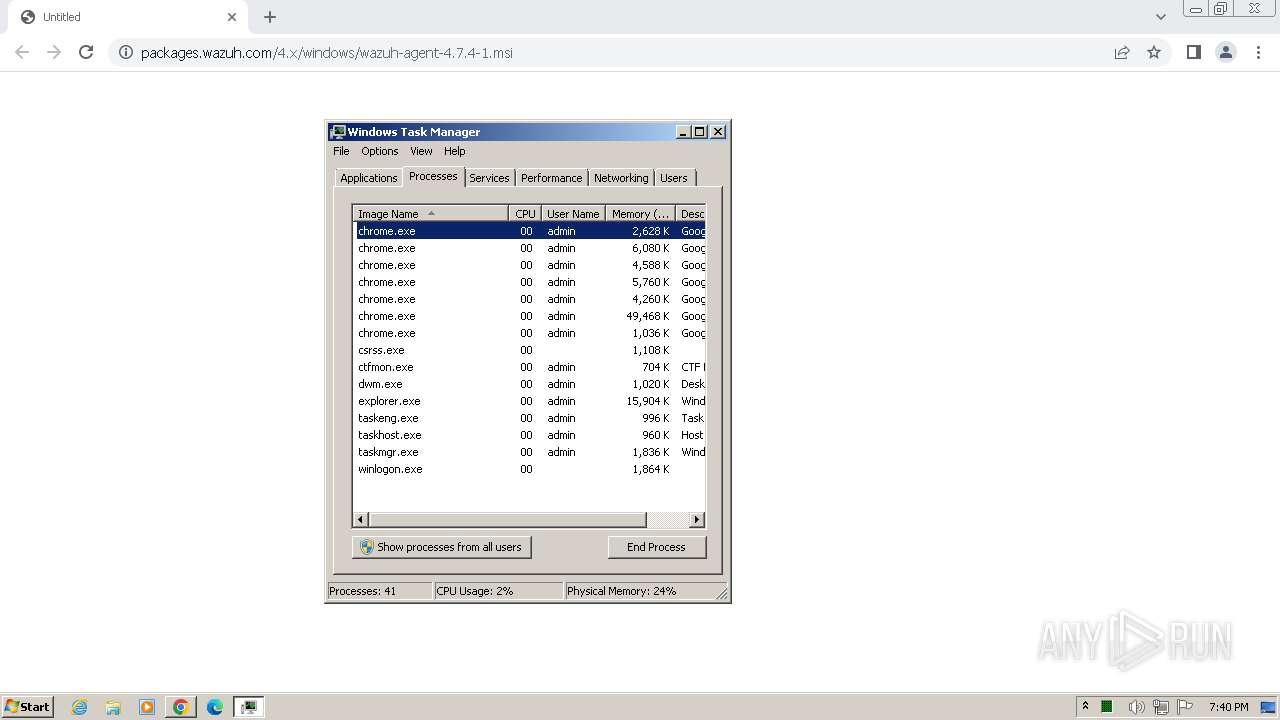Screen dimensions: 1280x720
Task: Switch to the Processes tab
Action: 433,176
